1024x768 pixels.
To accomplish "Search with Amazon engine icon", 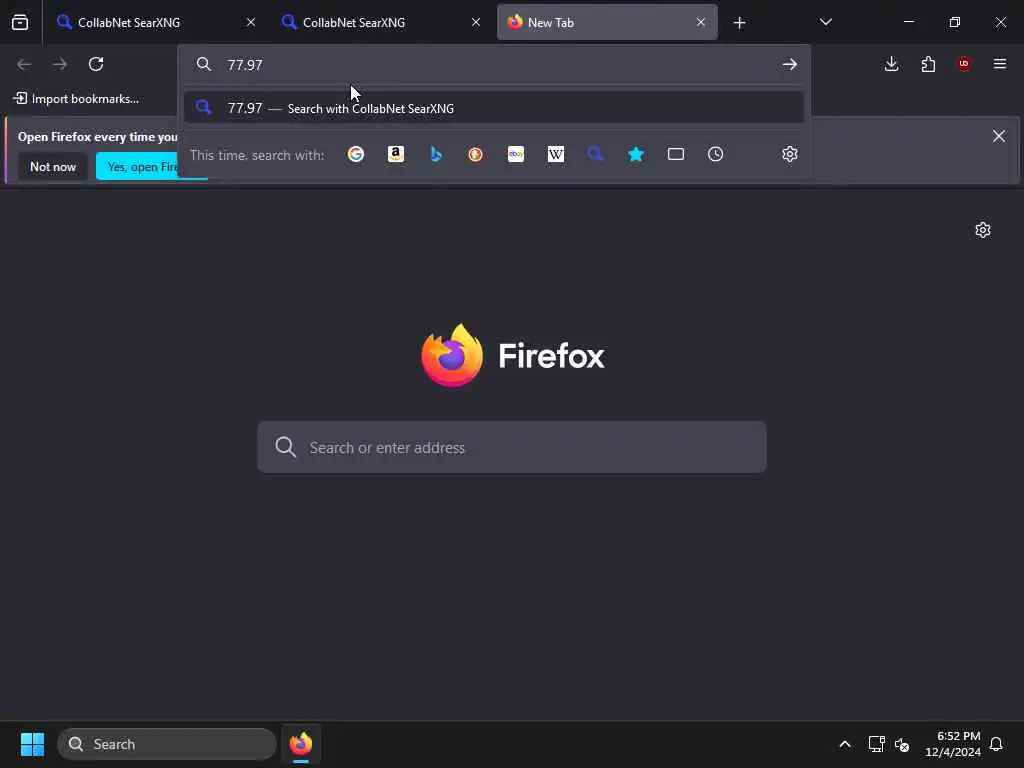I will point(396,154).
